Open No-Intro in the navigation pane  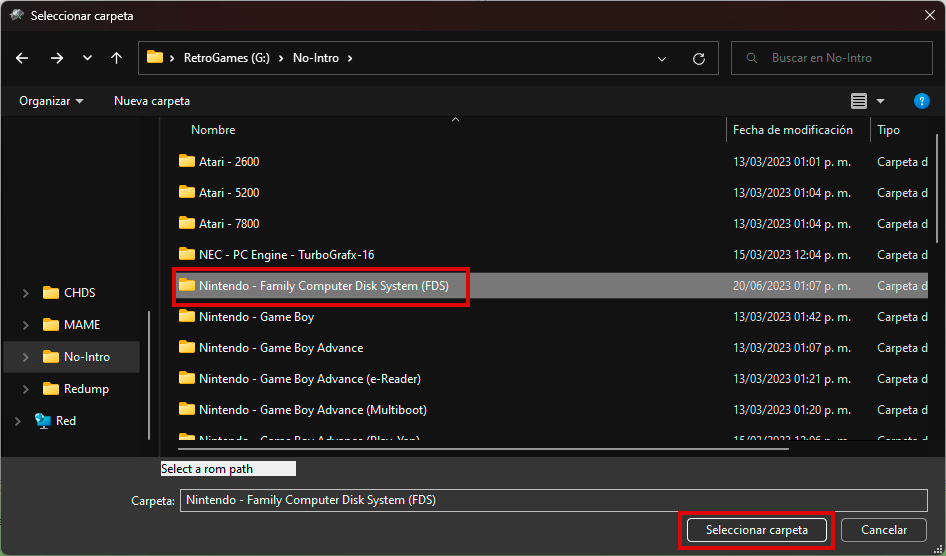[x=87, y=357]
